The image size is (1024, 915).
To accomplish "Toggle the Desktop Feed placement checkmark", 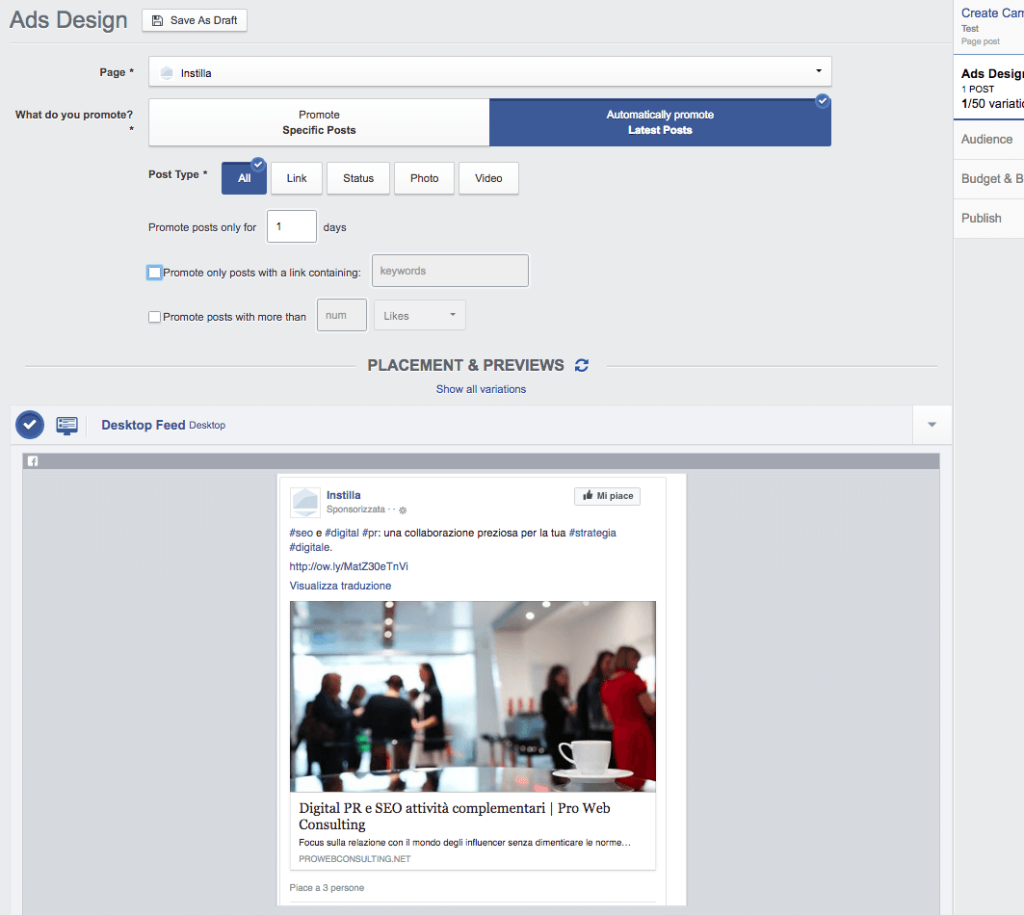I will pyautogui.click(x=29, y=425).
